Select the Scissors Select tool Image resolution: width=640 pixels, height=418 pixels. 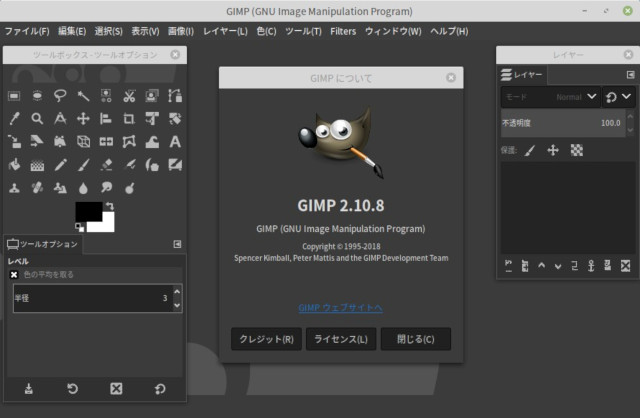pyautogui.click(x=129, y=96)
